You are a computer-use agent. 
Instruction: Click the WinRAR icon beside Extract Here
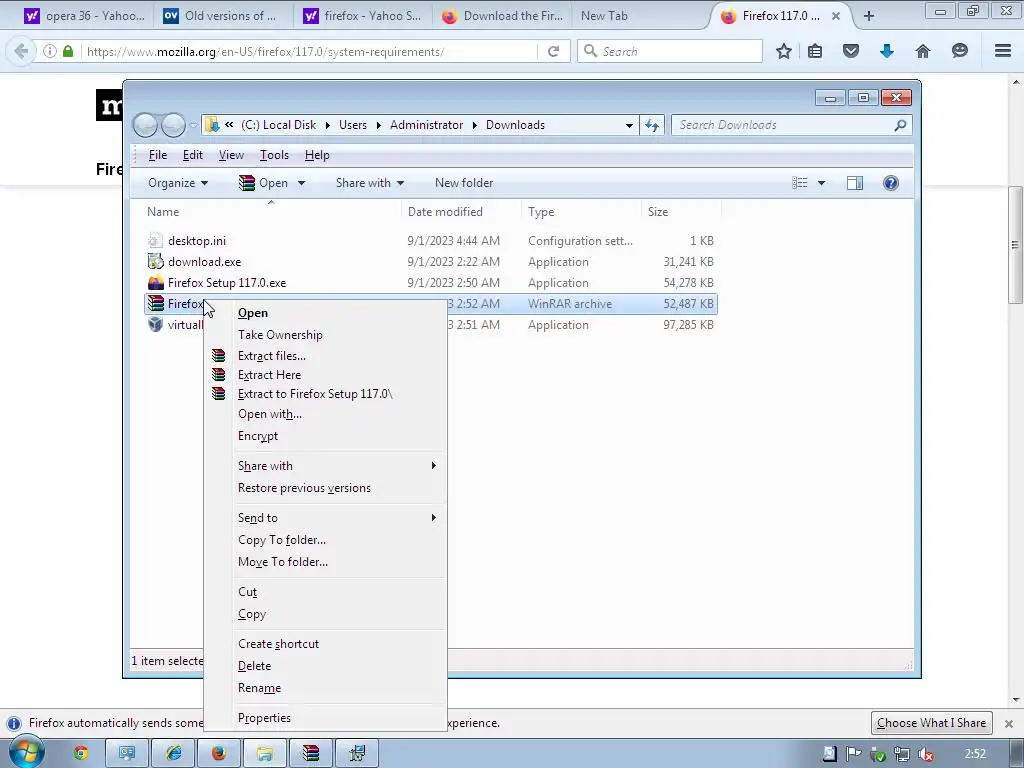pos(219,375)
